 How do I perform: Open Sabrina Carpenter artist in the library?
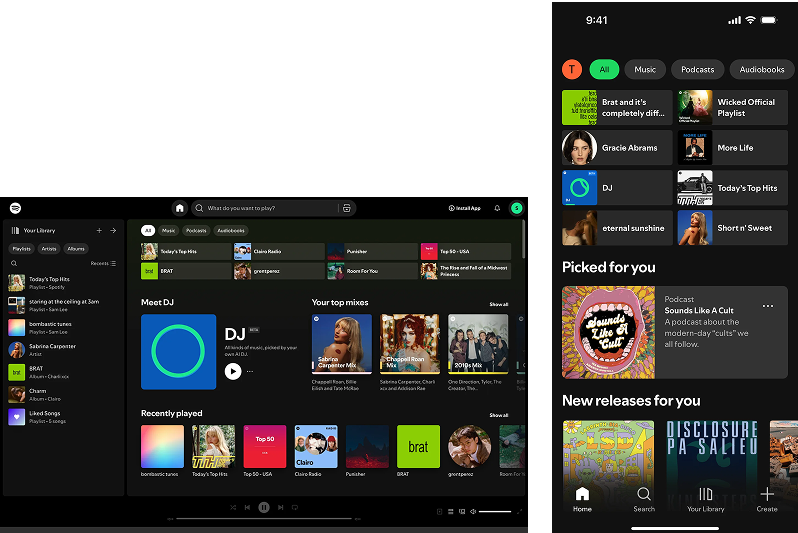64,350
